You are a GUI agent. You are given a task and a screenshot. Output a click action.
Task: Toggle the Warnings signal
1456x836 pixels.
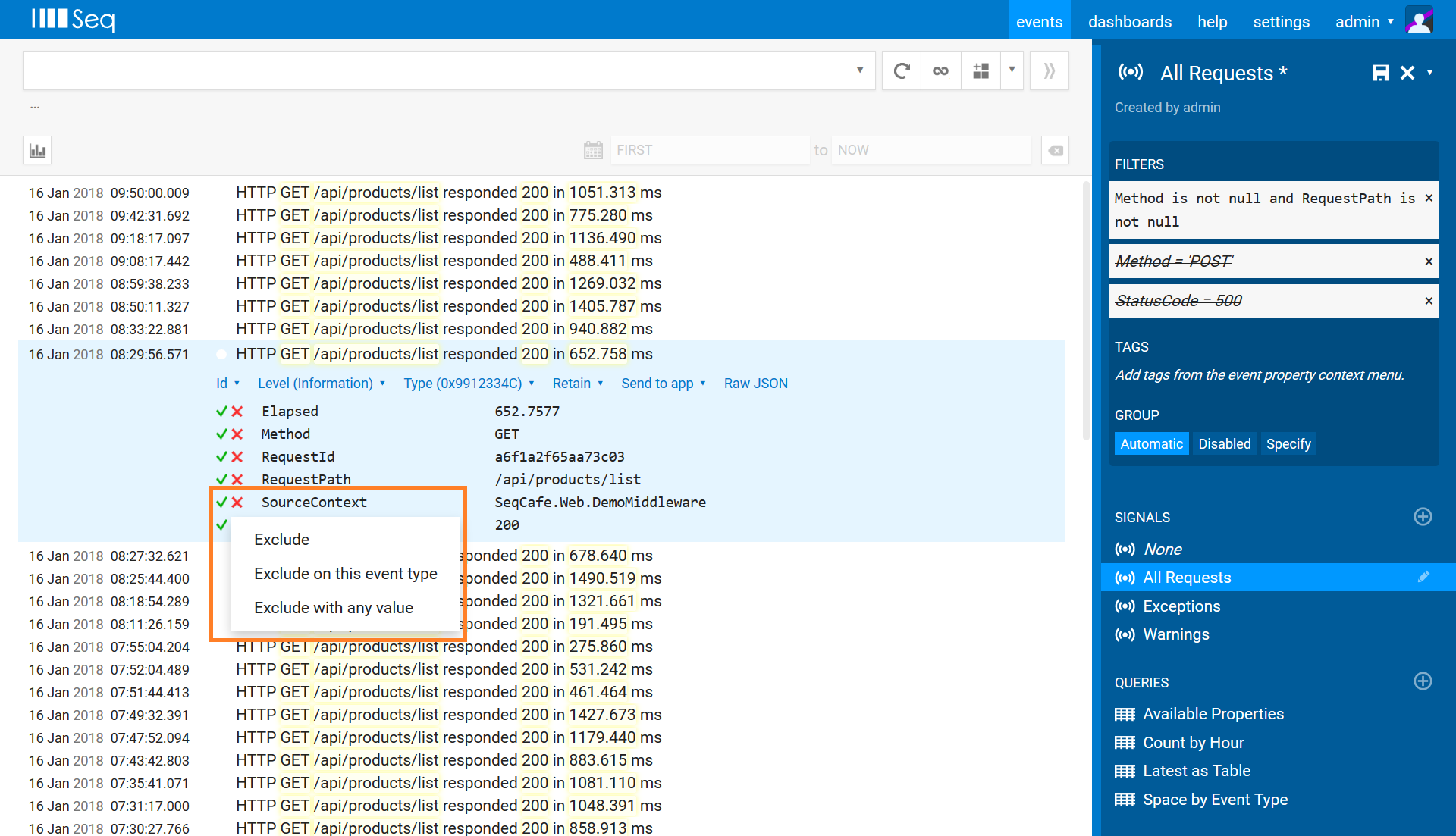[1176, 634]
